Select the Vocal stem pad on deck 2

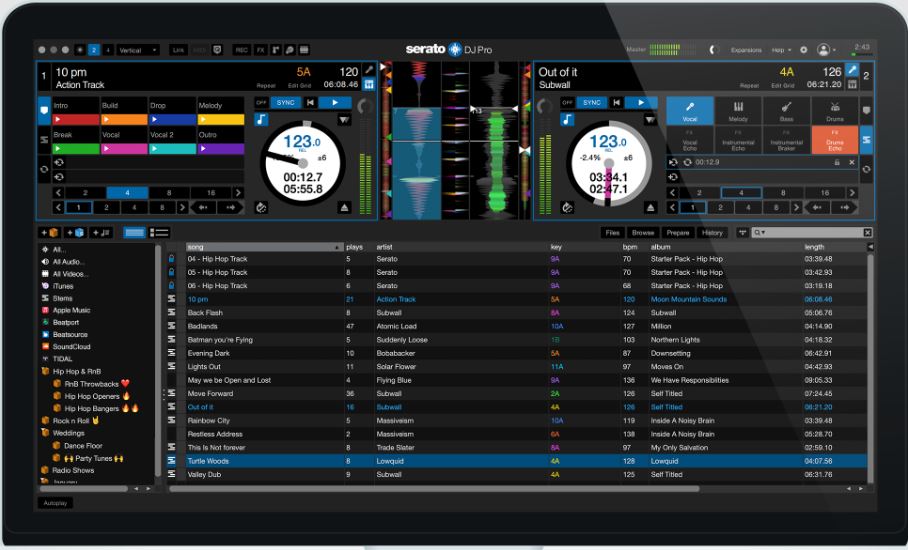(690, 111)
